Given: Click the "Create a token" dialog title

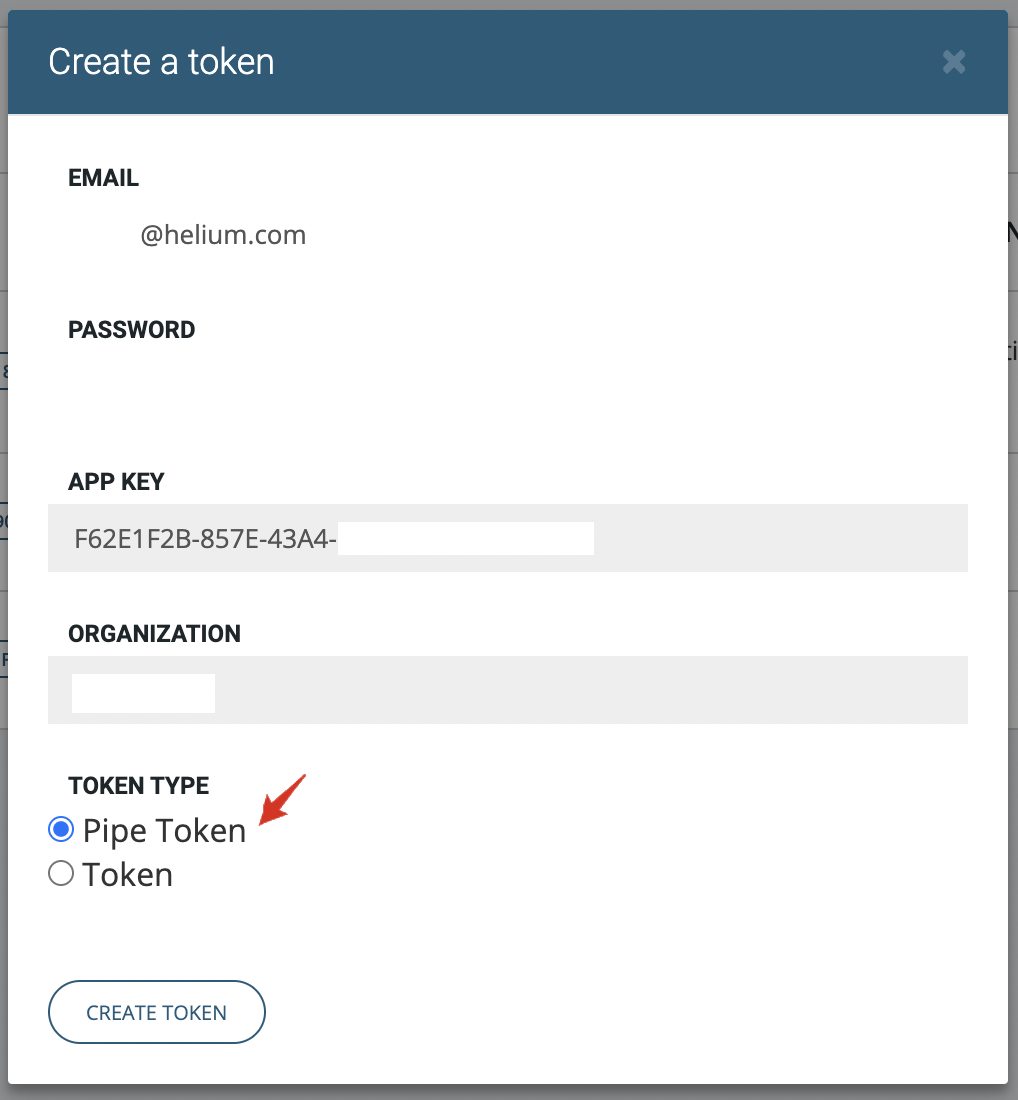Looking at the screenshot, I should point(161,62).
